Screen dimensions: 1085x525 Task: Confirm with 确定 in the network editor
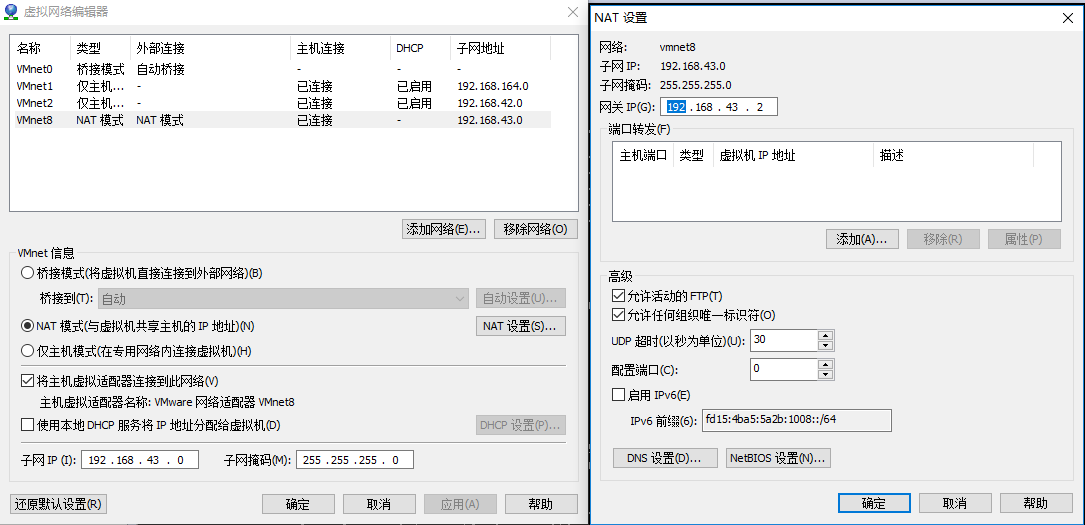[x=298, y=504]
